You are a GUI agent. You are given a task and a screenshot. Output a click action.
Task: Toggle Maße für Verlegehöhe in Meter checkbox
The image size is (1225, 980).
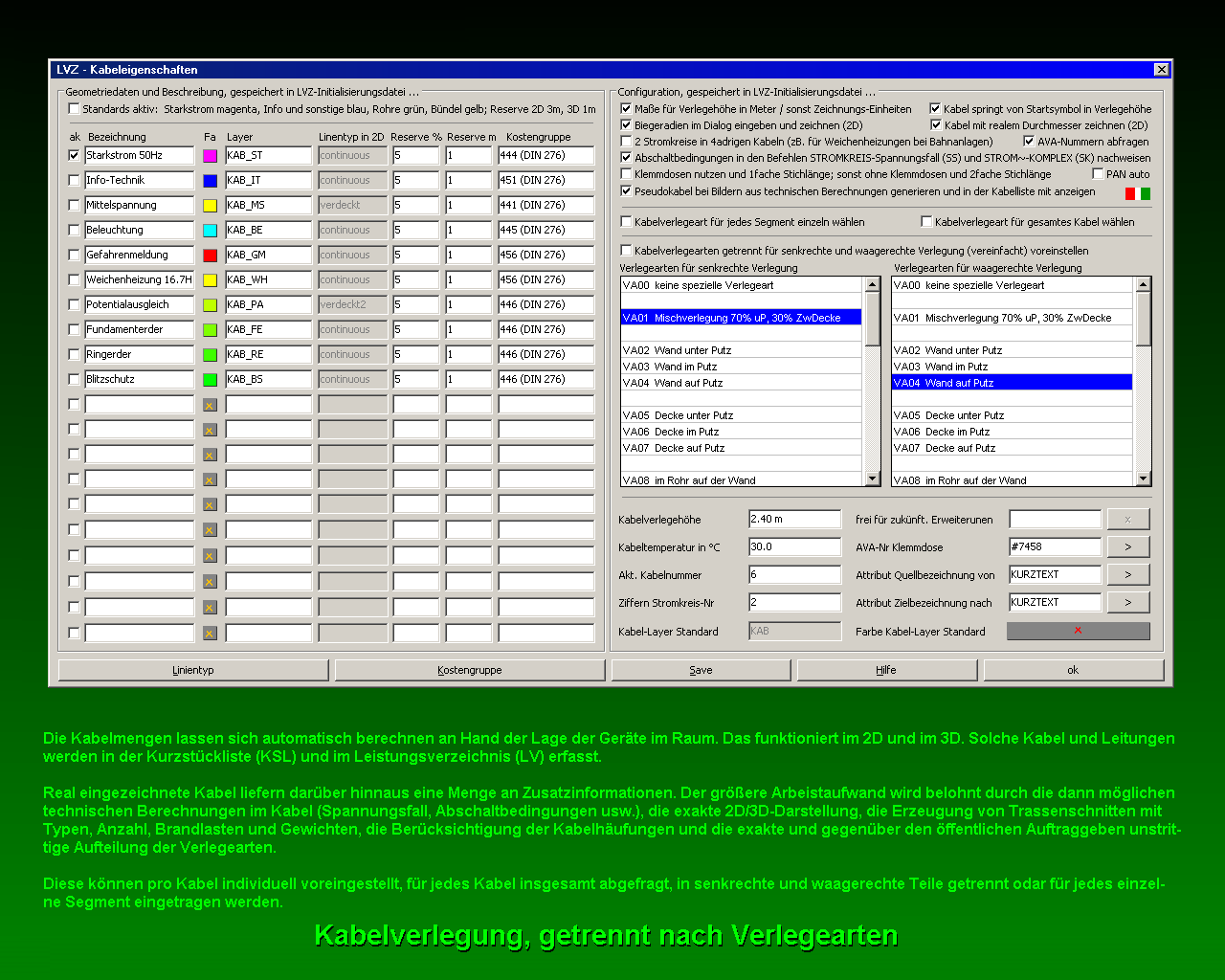[626, 109]
